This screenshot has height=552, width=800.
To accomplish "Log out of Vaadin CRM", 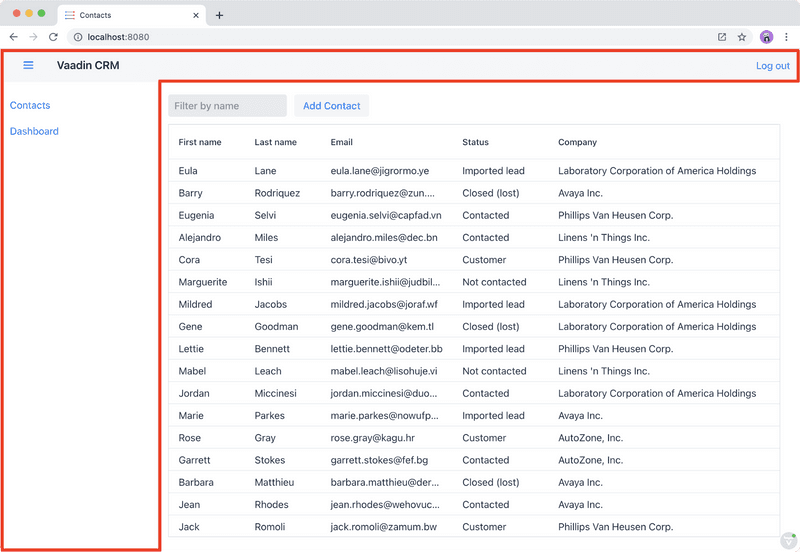I will pos(772,65).
